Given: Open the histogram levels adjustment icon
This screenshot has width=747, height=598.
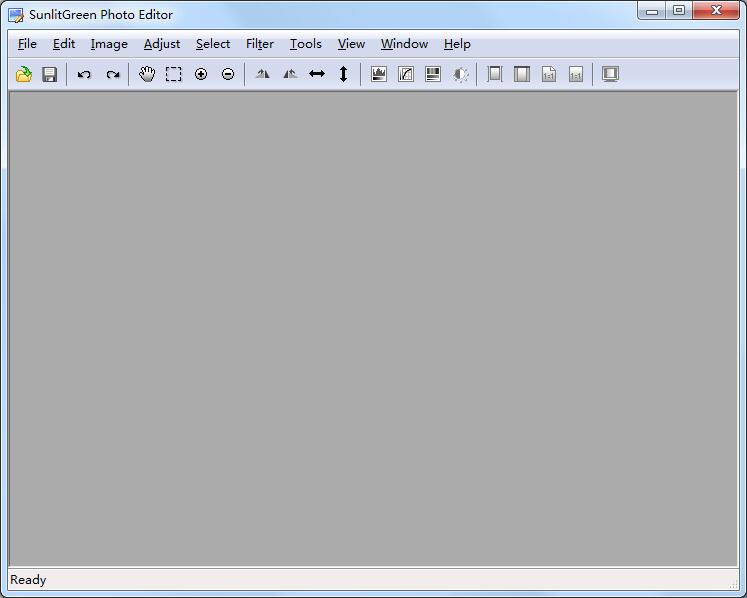Looking at the screenshot, I should [x=379, y=74].
